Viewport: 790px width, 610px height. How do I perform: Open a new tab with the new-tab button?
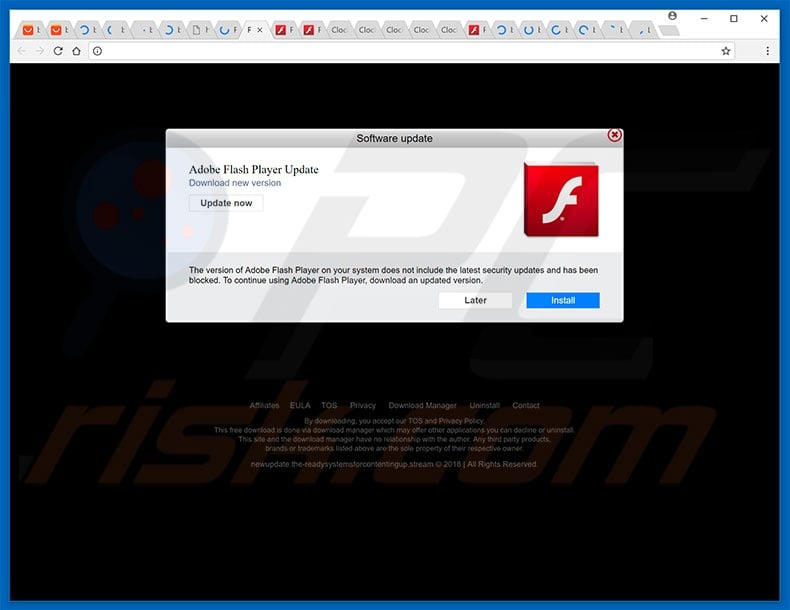click(669, 31)
